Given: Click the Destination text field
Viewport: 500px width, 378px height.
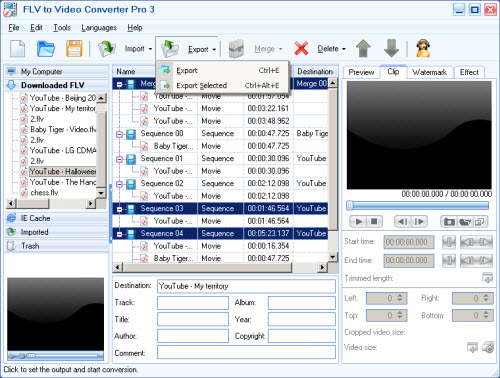Looking at the screenshot, I should (246, 286).
